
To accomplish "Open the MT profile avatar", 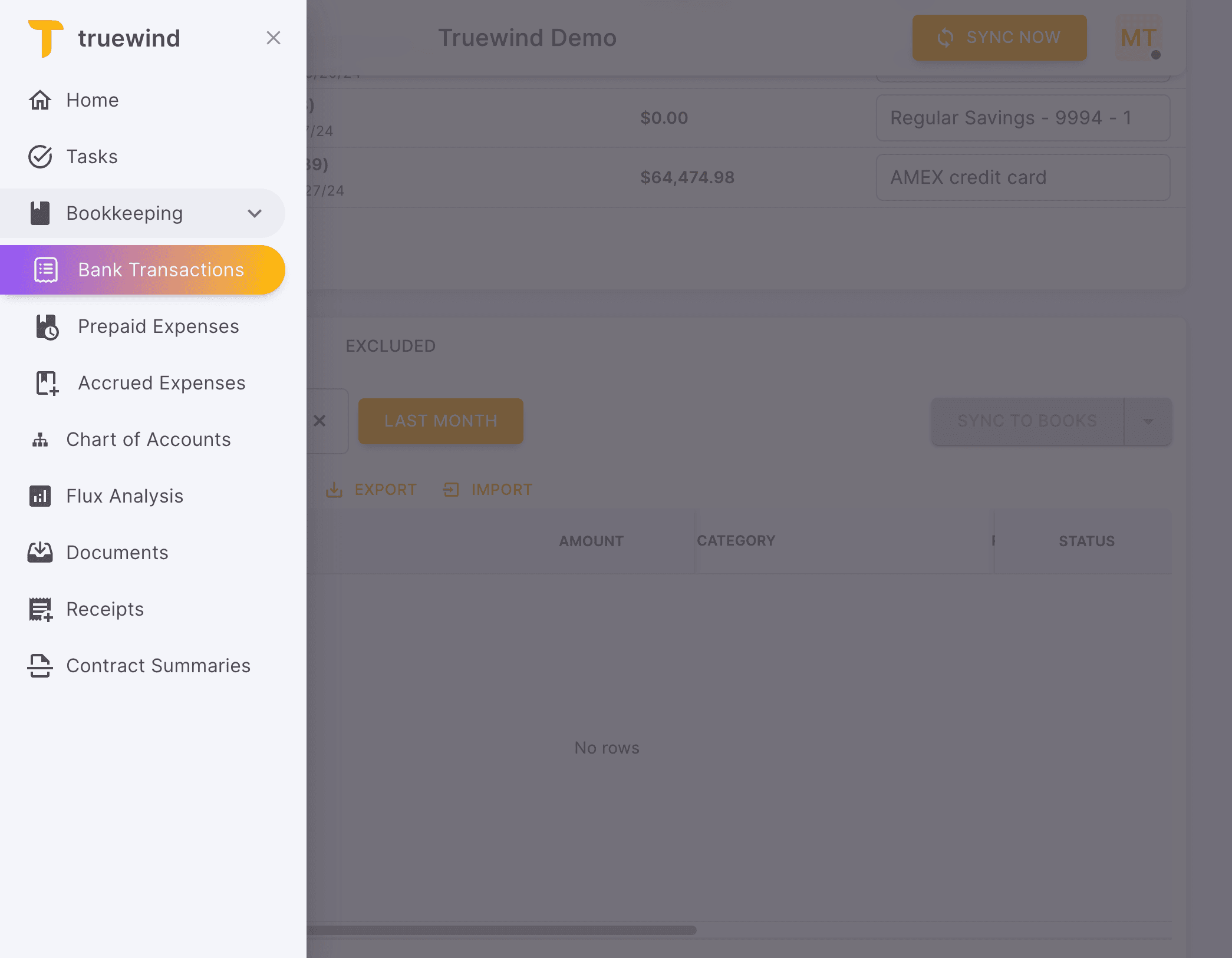I will pos(1137,38).
